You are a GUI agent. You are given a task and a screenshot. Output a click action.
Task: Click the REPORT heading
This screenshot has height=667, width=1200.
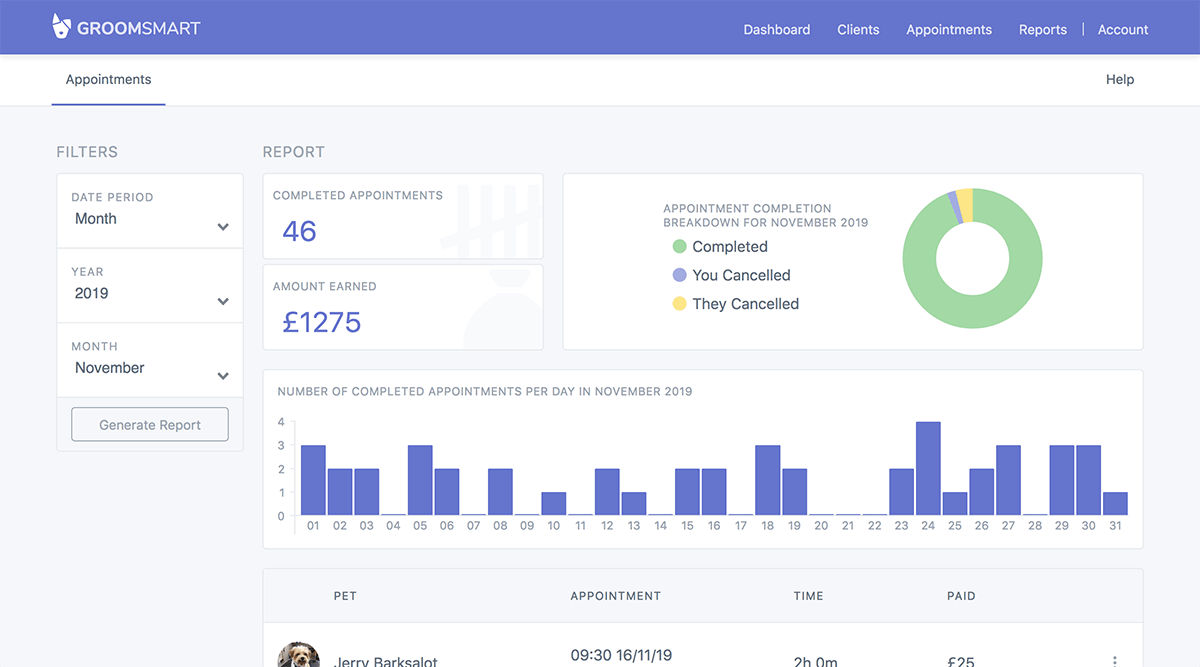point(294,152)
